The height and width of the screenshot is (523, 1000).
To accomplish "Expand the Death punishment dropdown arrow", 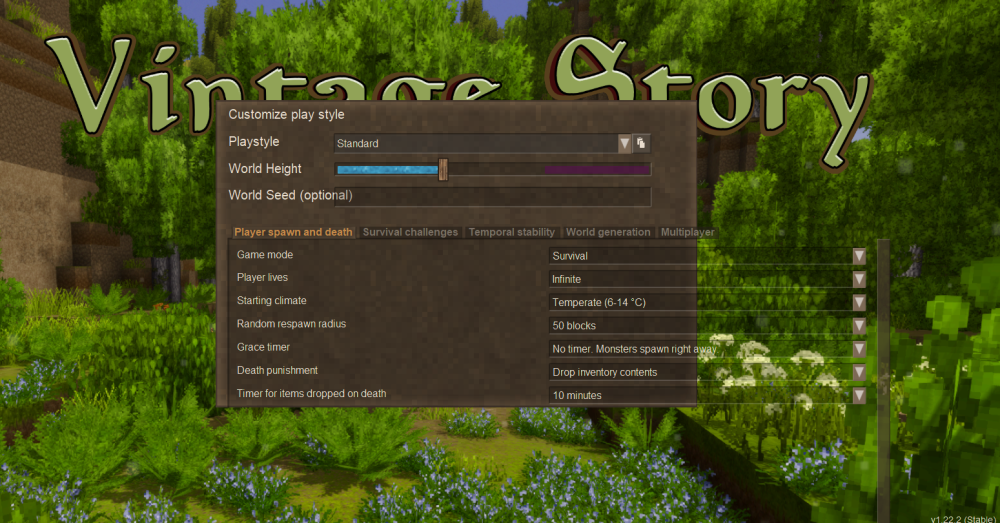I will (859, 372).
